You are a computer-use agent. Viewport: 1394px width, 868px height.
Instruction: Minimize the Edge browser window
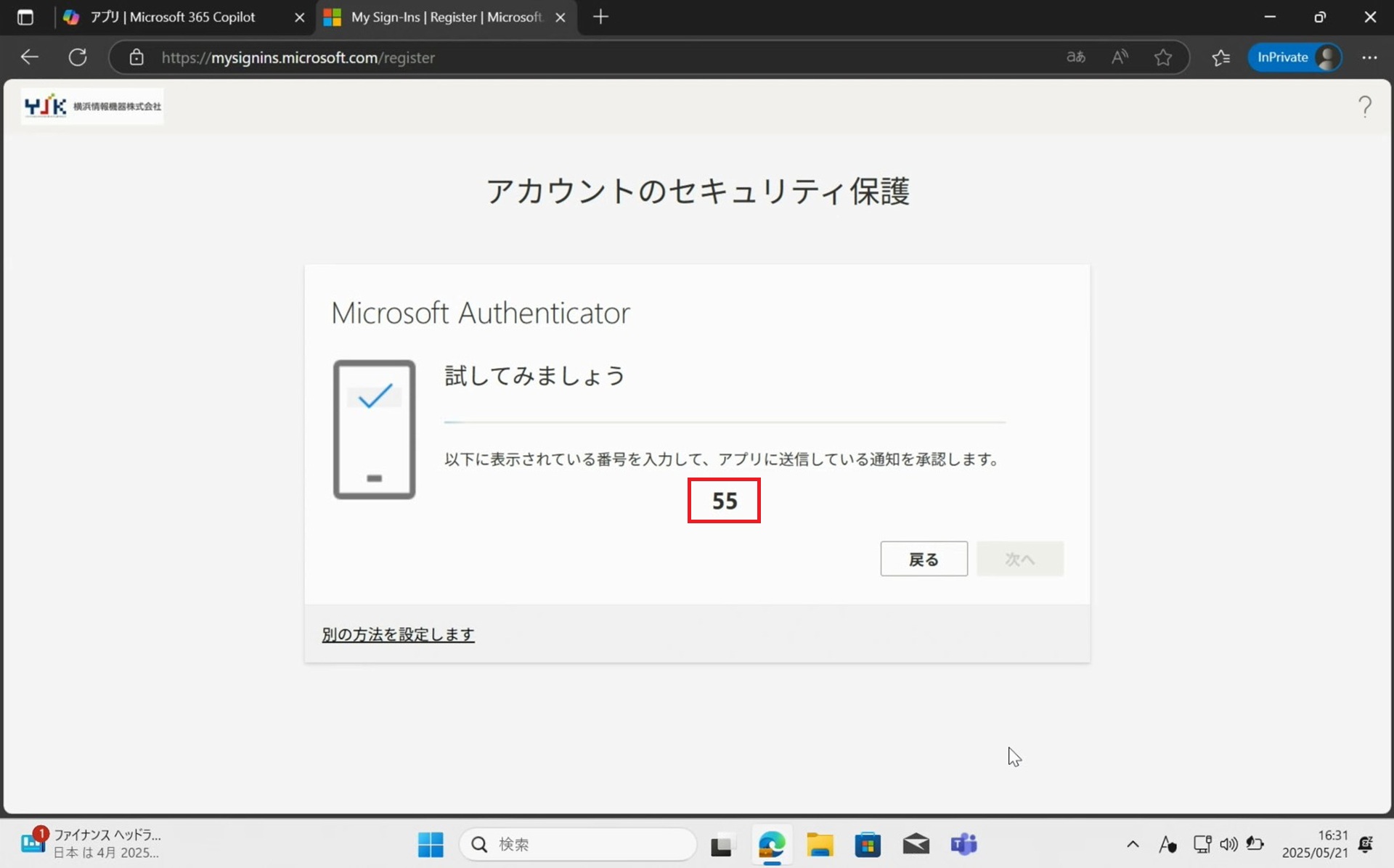click(1270, 17)
